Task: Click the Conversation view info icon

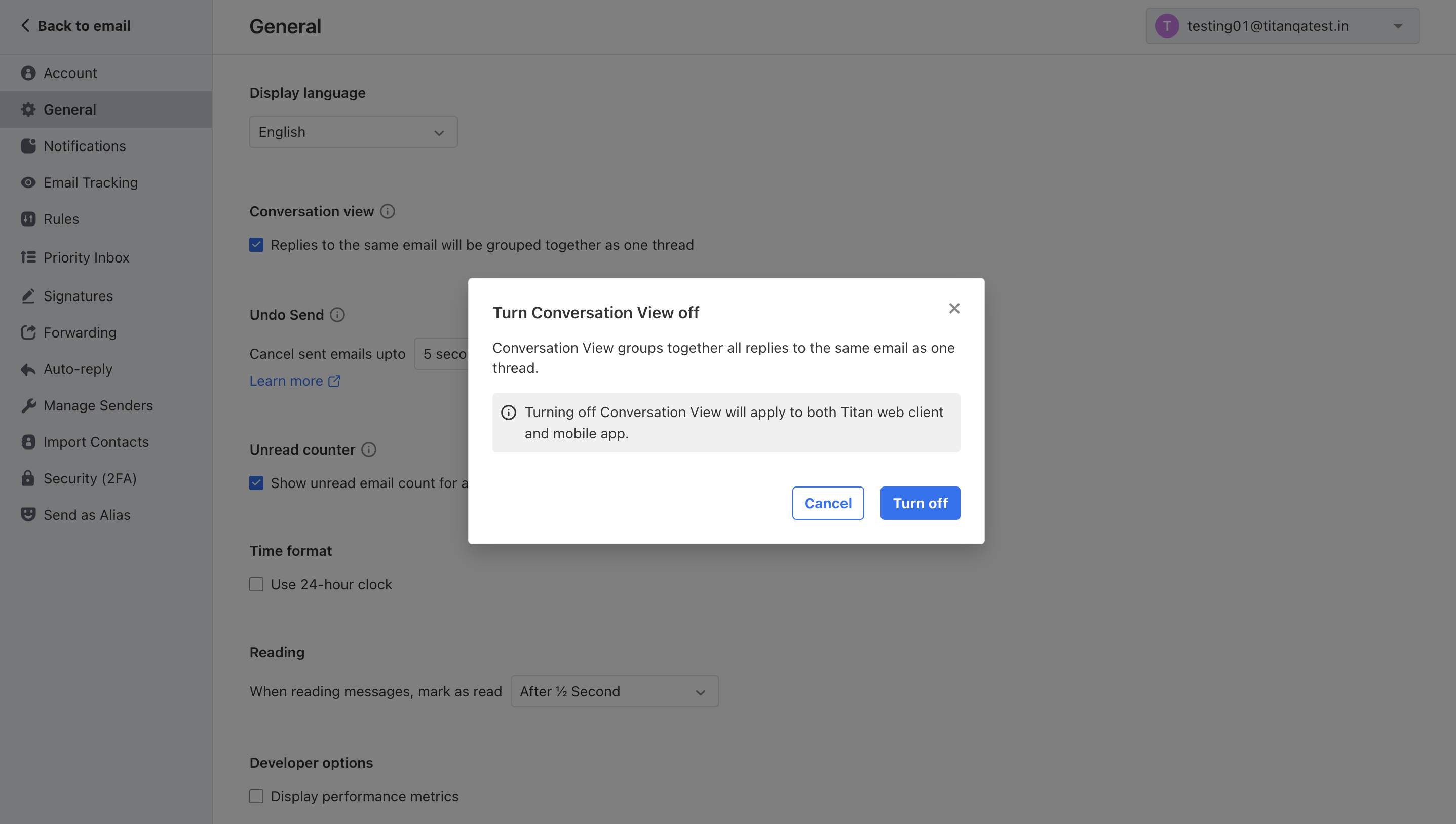Action: pos(388,211)
